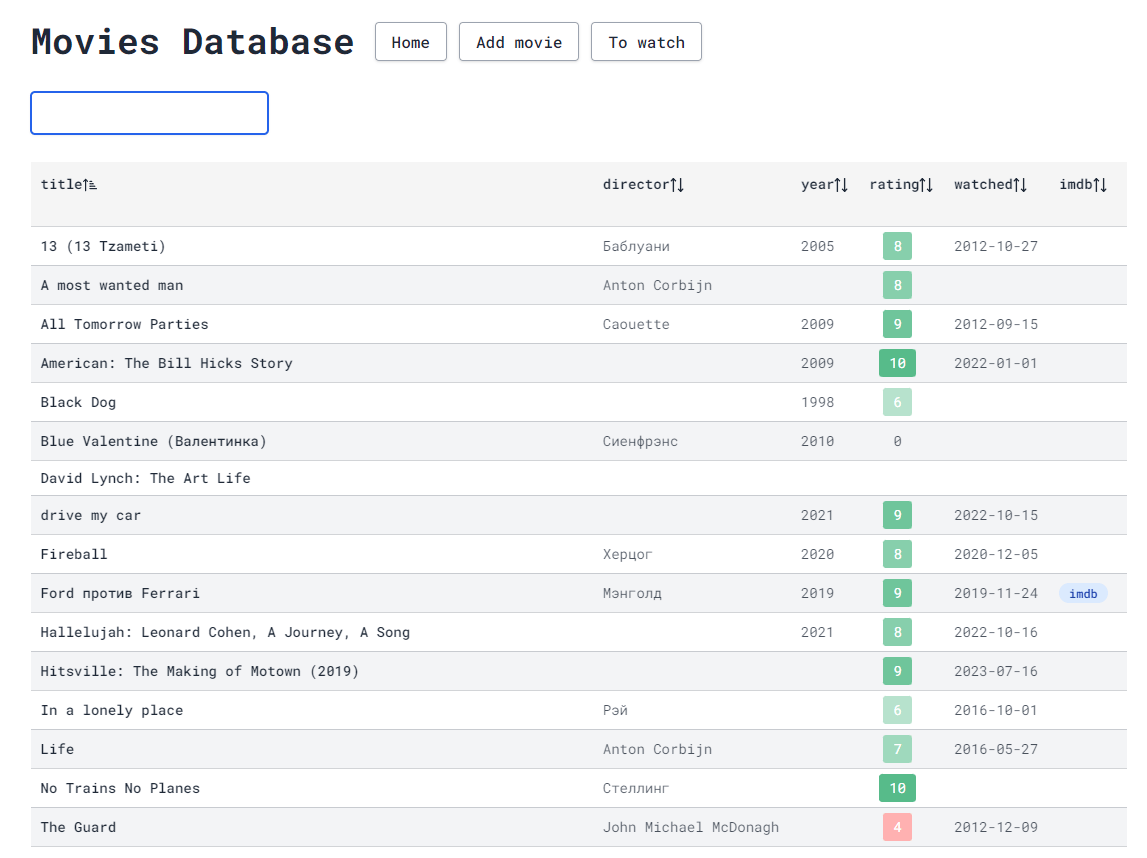Click rating badge 8 for 13 Tzameti
1147x858 pixels.
(x=898, y=247)
